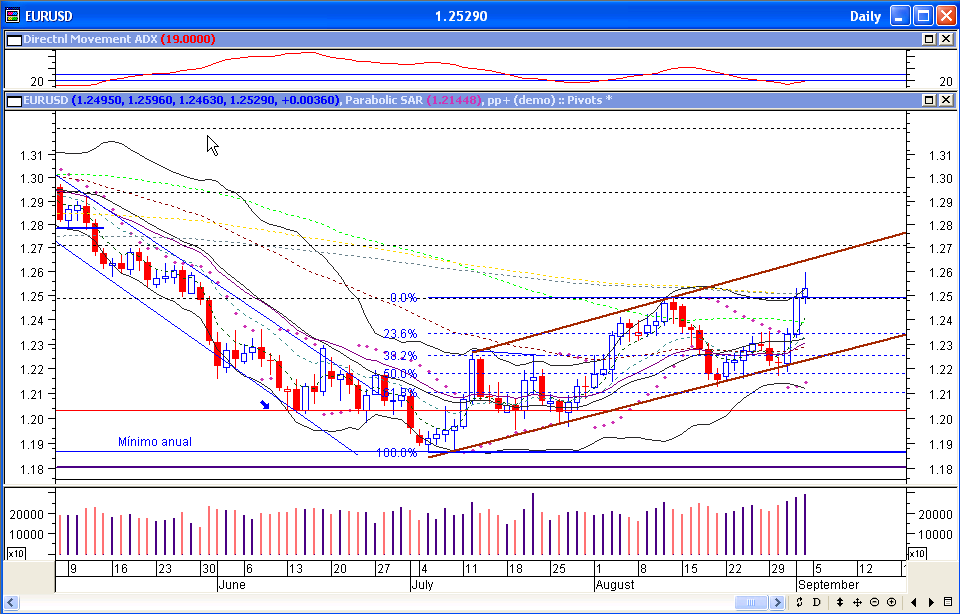The image size is (960, 614).
Task: Click the 'Directnl Movement ADX' pane title
Action: [x=91, y=39]
